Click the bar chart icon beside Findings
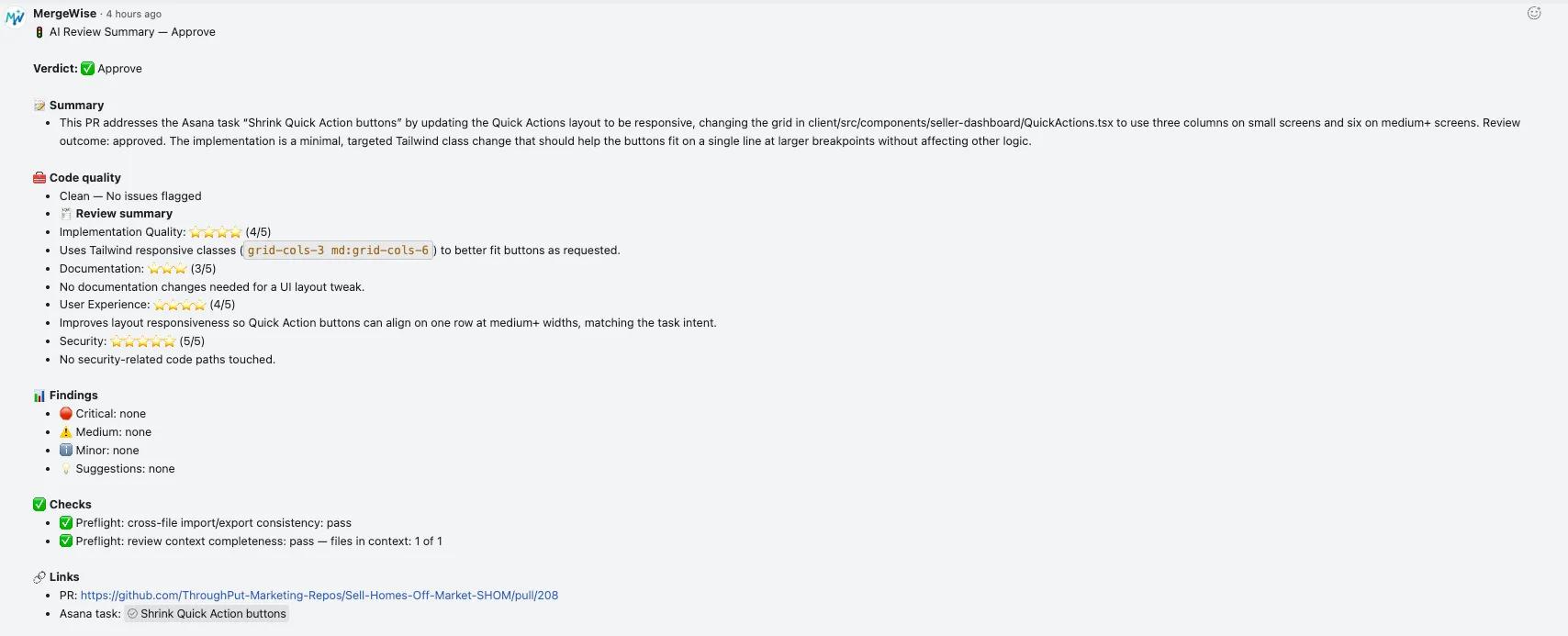Image resolution: width=1568 pixels, height=636 pixels. pos(39,396)
